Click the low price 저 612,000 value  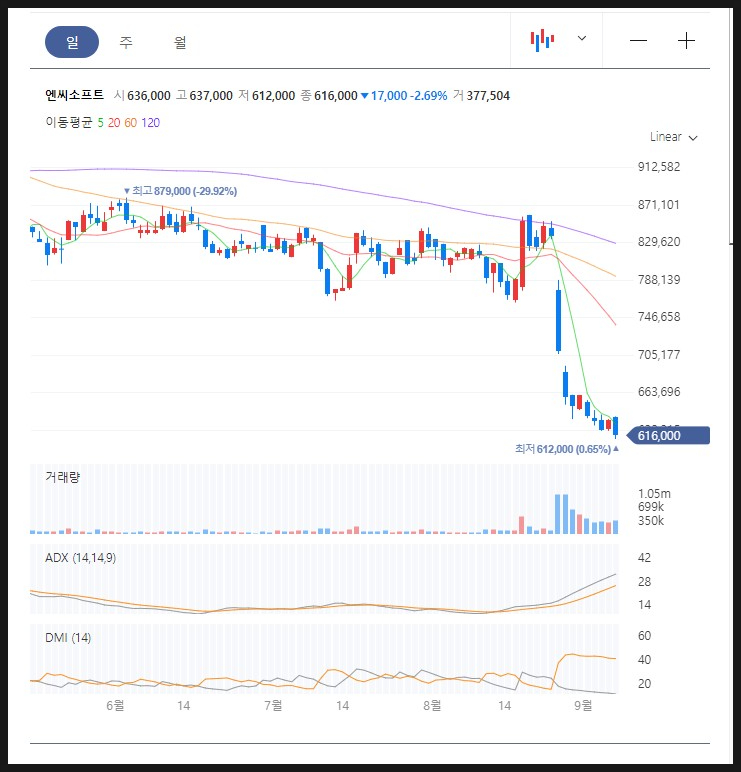[x=267, y=96]
